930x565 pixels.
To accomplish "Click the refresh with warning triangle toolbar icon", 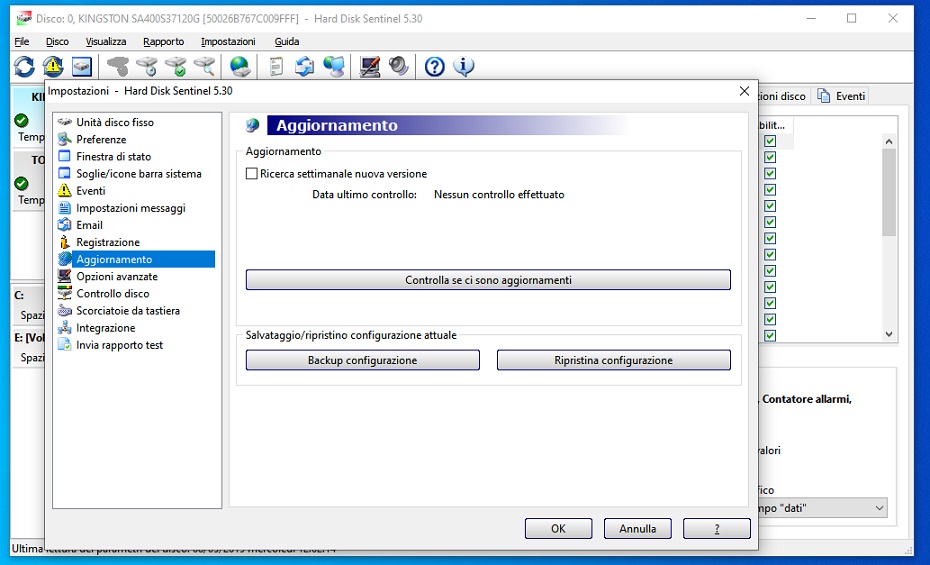I will (53, 66).
